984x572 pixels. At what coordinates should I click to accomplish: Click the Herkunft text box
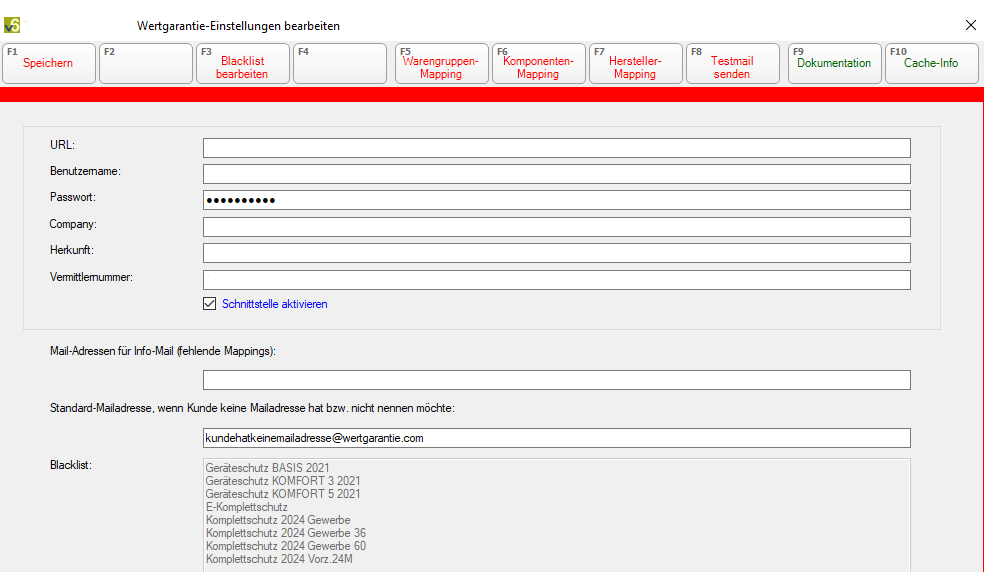tap(556, 253)
